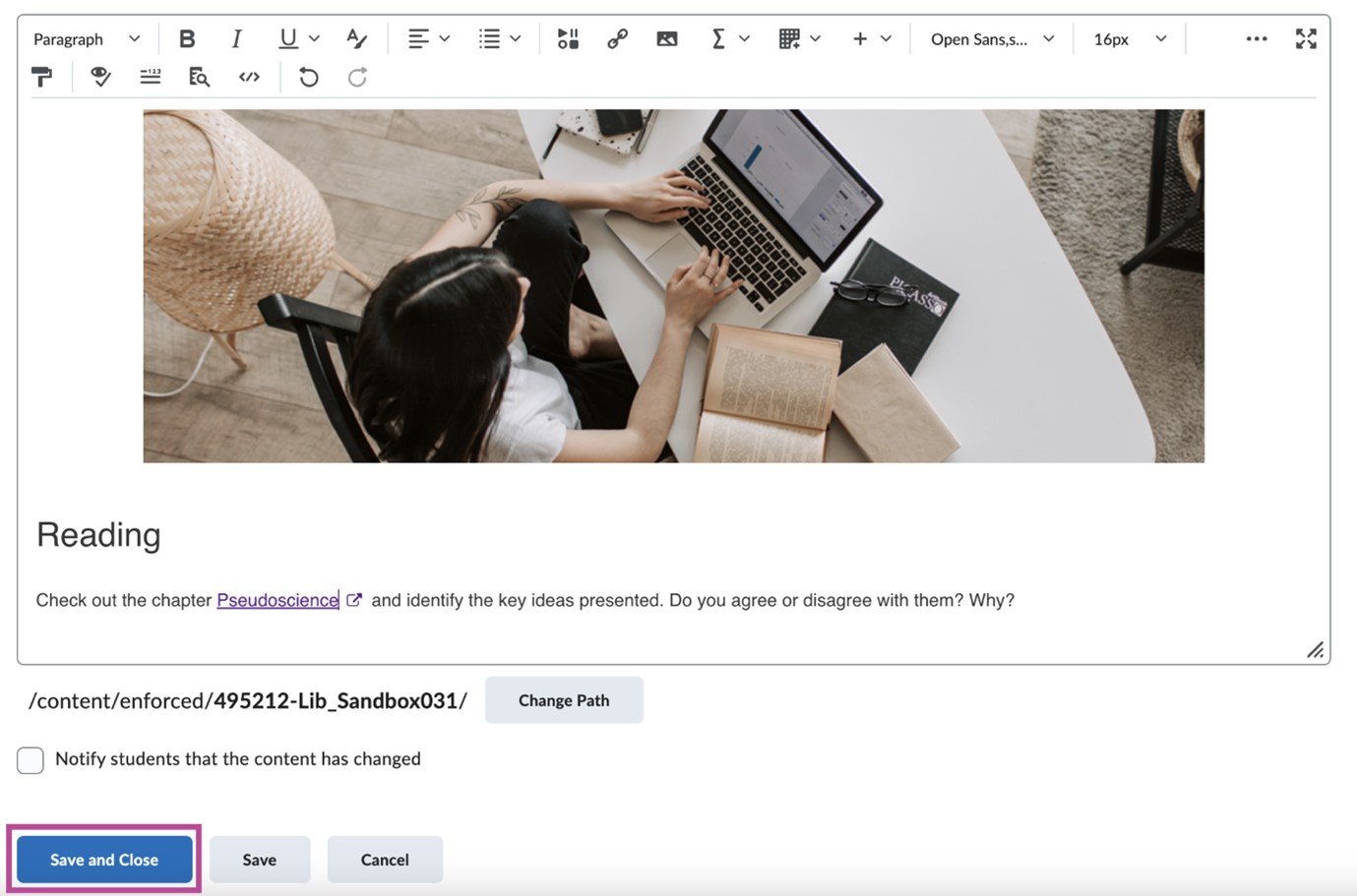Toggle bold formatting
Viewport: 1357px width, 896px height.
(186, 39)
